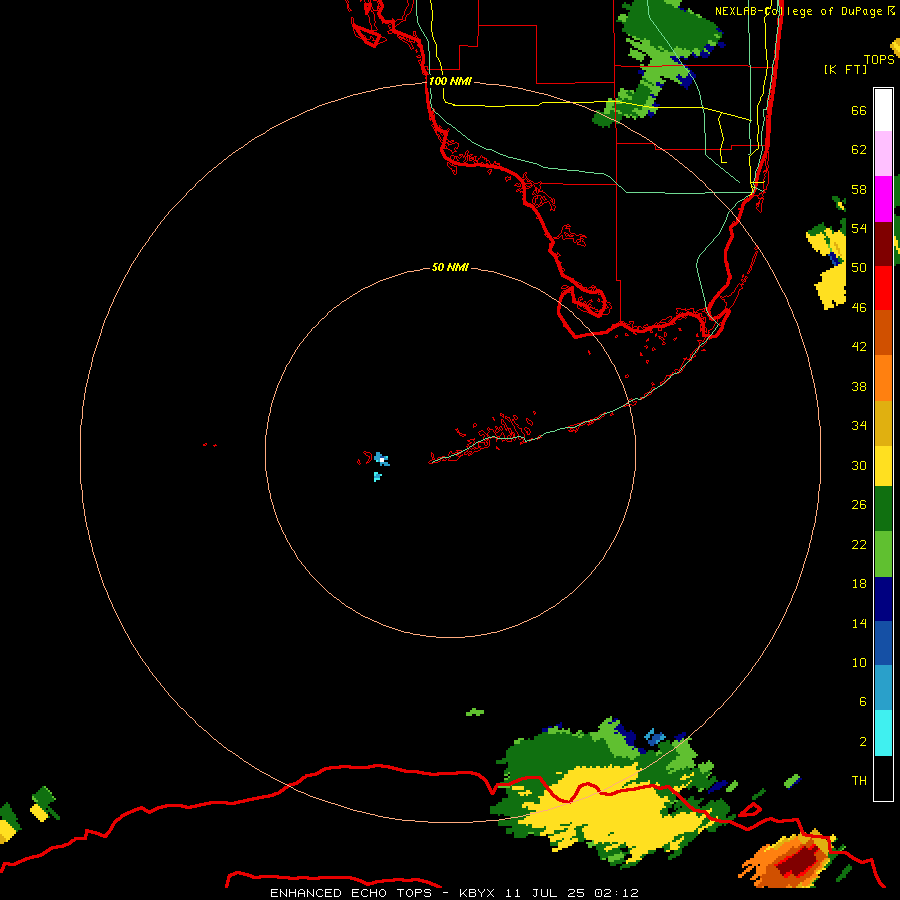Click the '26' legend value
The width and height of the screenshot is (900, 900).
pos(859,505)
